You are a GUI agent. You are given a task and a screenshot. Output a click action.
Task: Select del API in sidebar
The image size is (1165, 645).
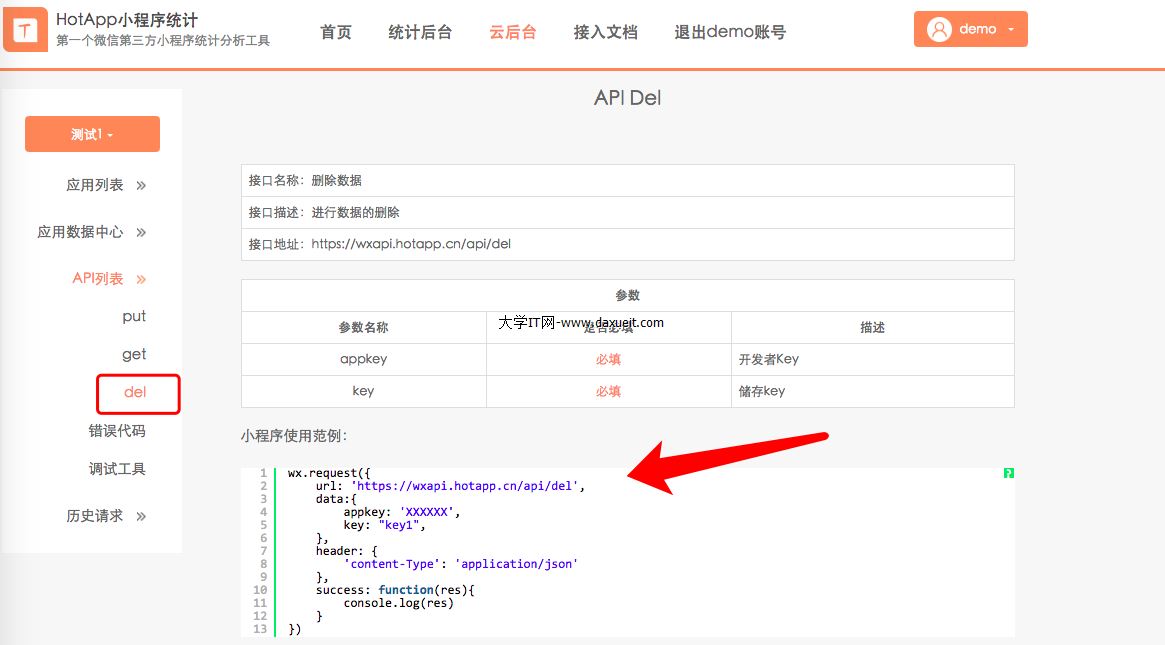tap(136, 392)
